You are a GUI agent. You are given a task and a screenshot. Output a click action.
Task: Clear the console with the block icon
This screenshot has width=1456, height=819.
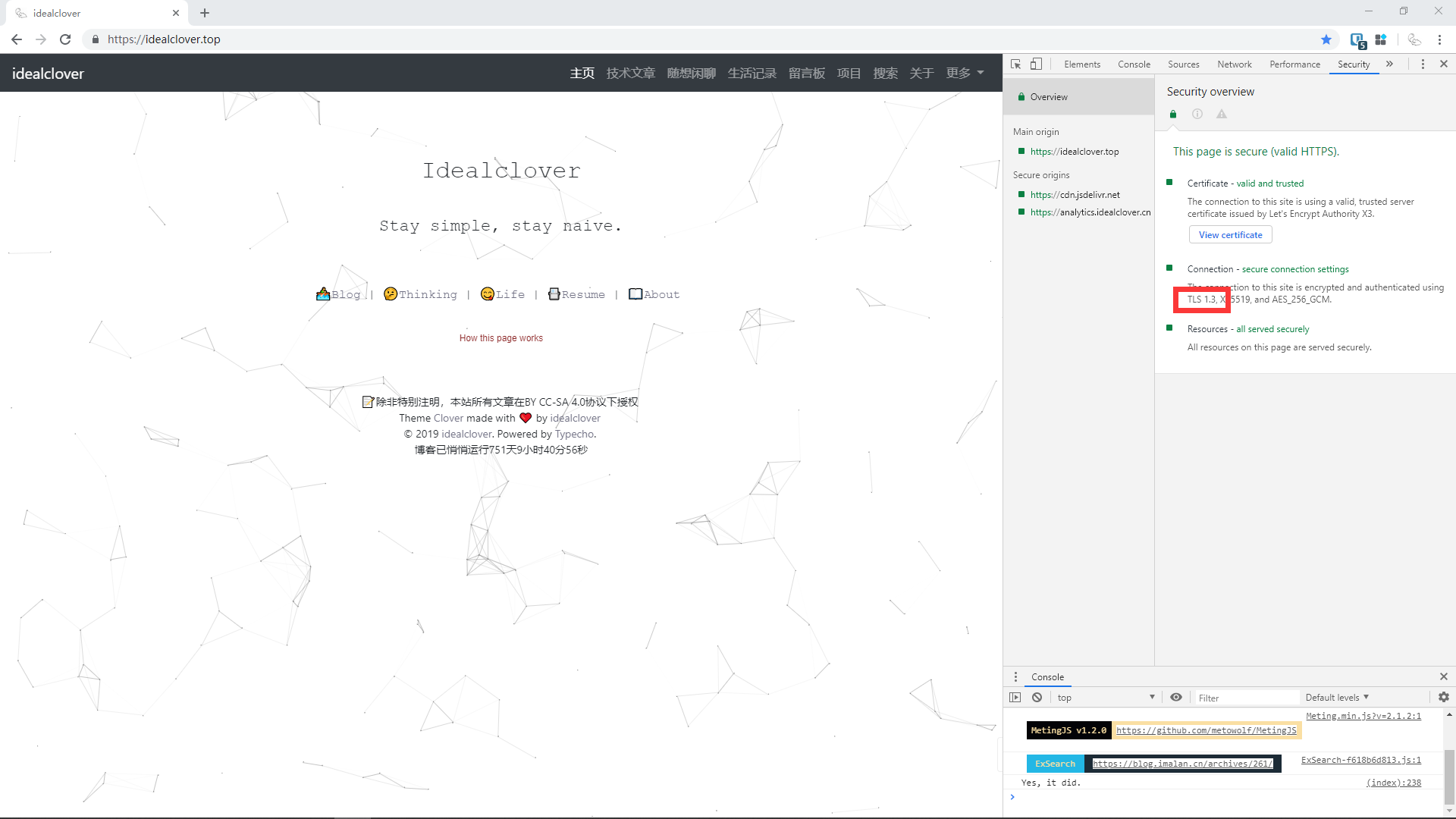(1037, 698)
